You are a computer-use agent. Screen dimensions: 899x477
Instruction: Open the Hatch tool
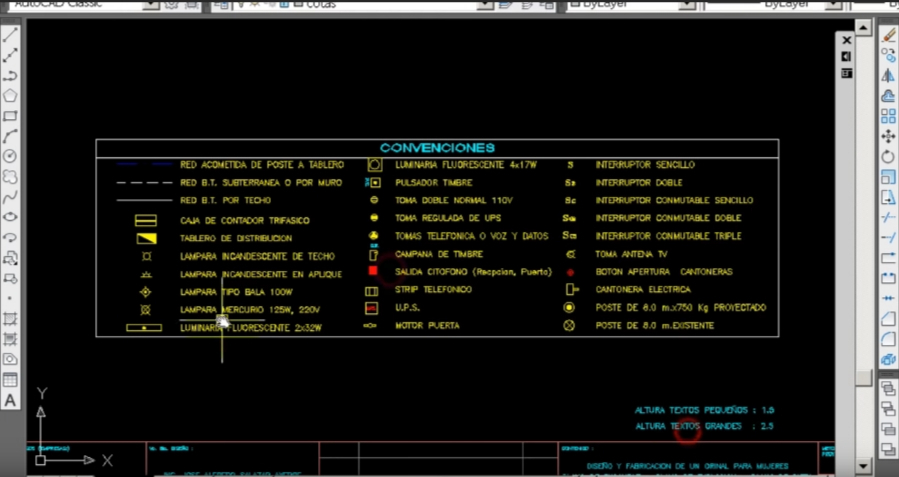[10, 318]
